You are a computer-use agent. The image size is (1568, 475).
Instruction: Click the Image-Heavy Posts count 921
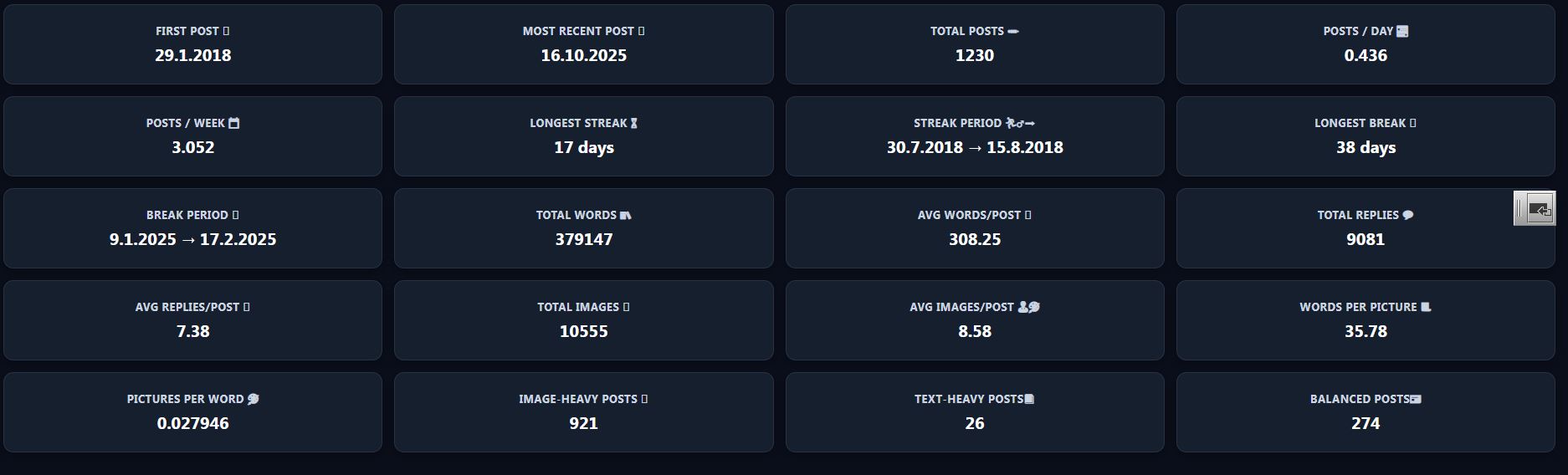(583, 423)
